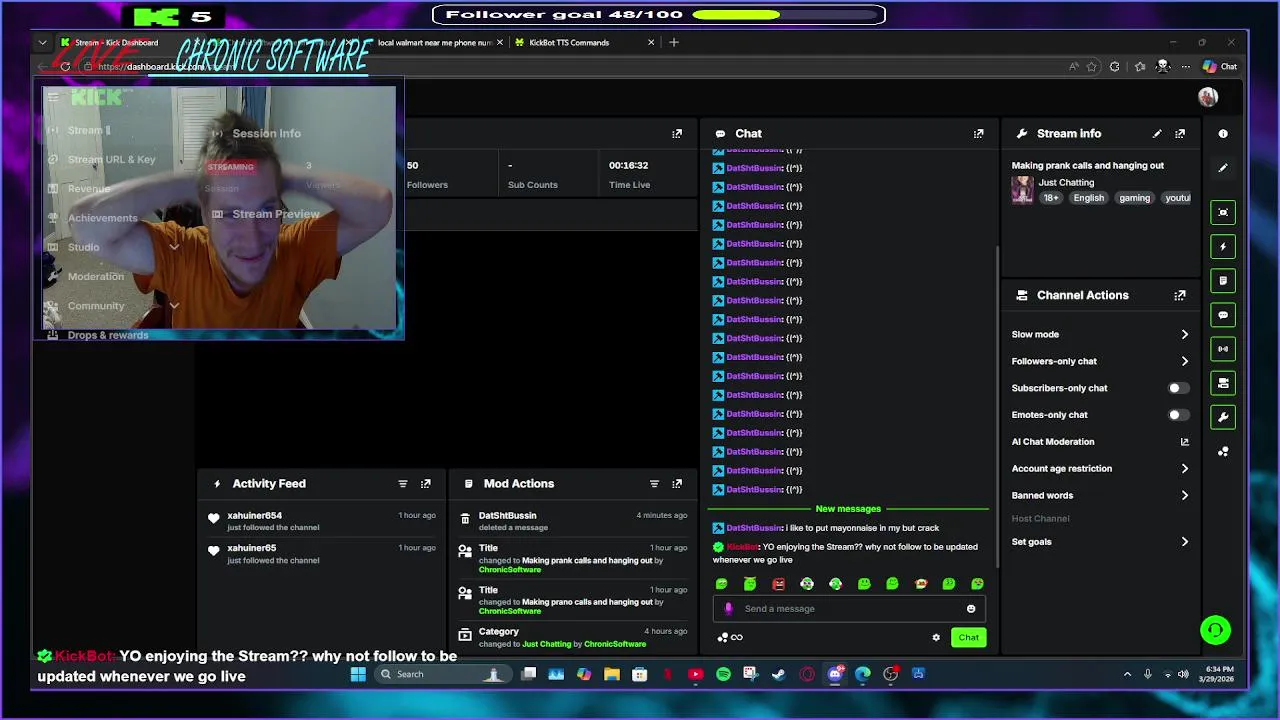Expand the Studio sidebar section

pyautogui.click(x=174, y=248)
